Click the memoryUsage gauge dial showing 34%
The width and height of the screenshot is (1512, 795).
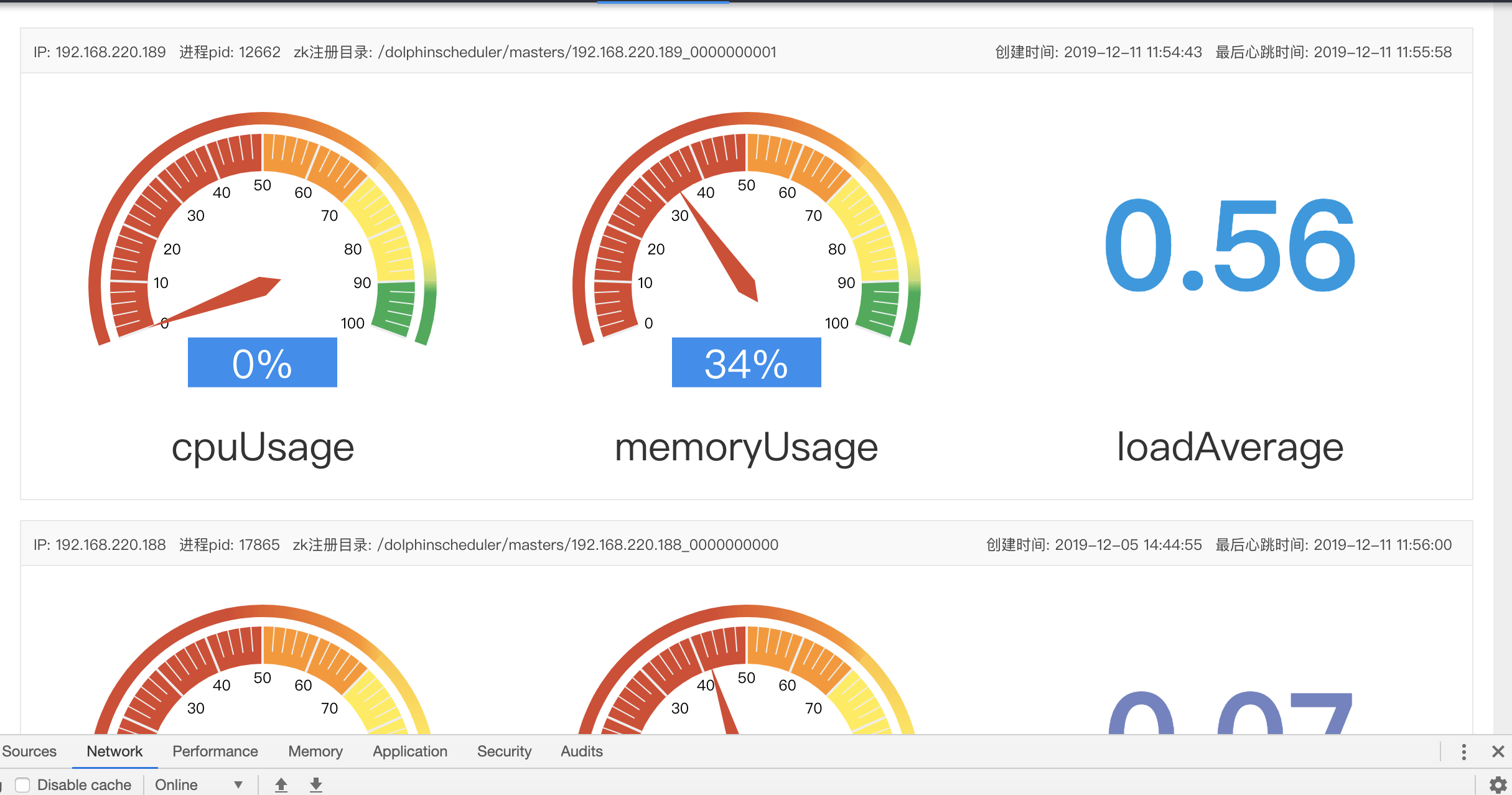(x=747, y=229)
